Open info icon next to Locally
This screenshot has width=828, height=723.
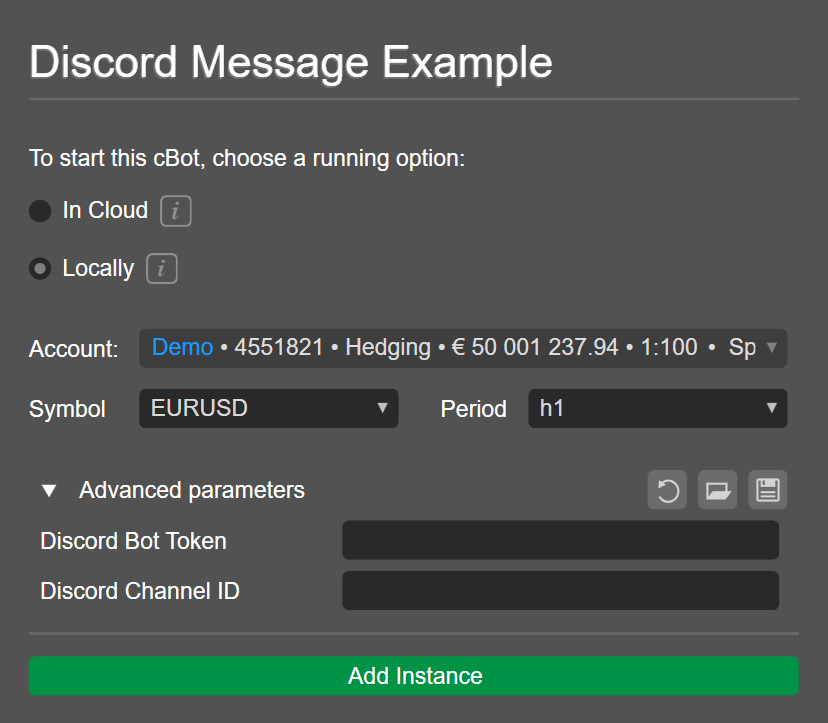162,268
